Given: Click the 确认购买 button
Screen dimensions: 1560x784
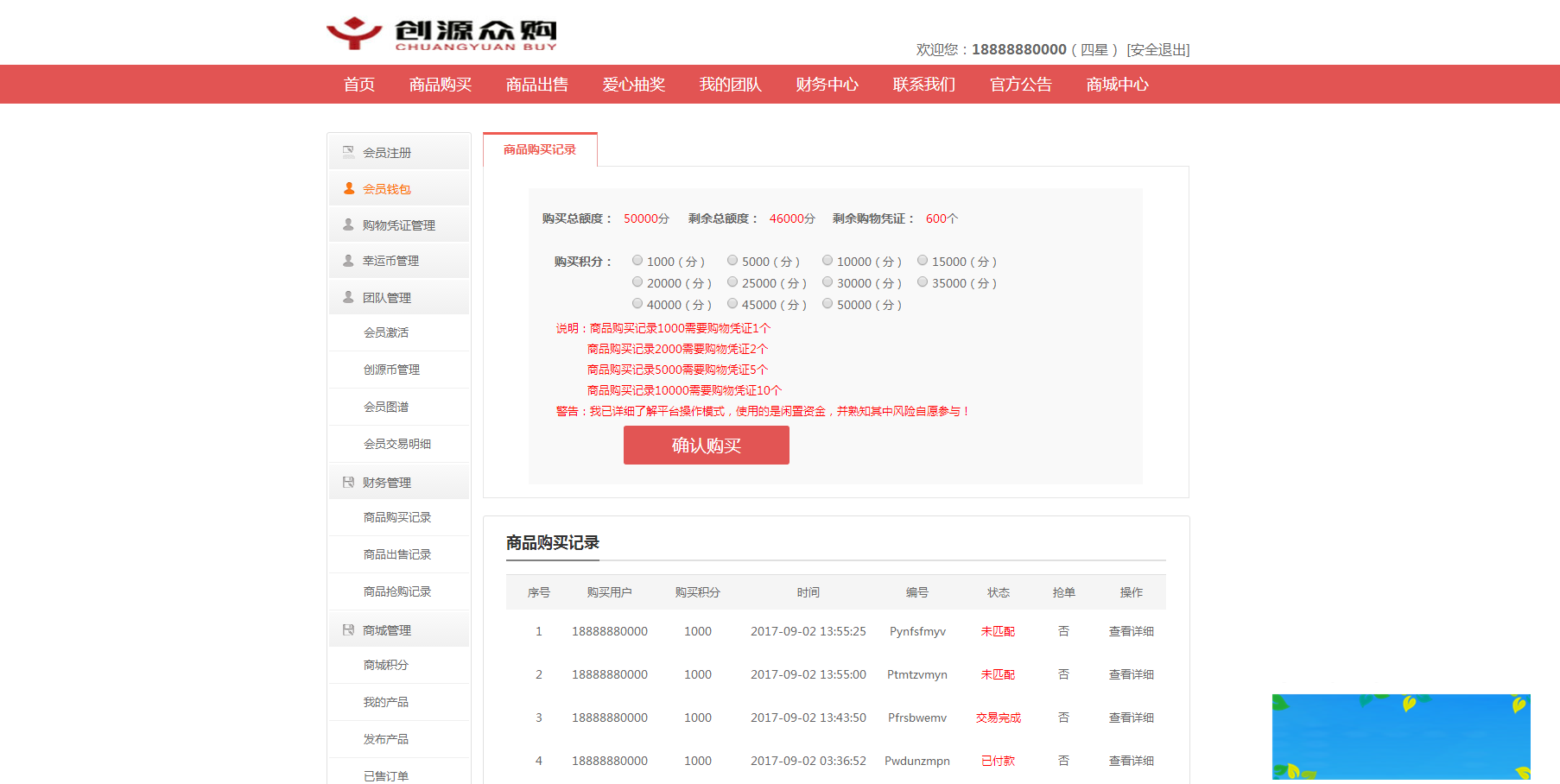Looking at the screenshot, I should [x=706, y=445].
